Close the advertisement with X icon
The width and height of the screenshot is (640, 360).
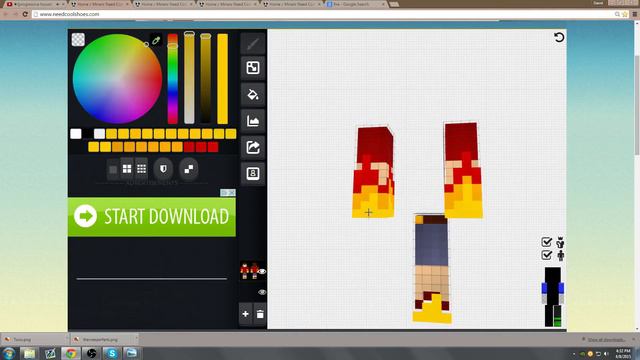point(232,193)
